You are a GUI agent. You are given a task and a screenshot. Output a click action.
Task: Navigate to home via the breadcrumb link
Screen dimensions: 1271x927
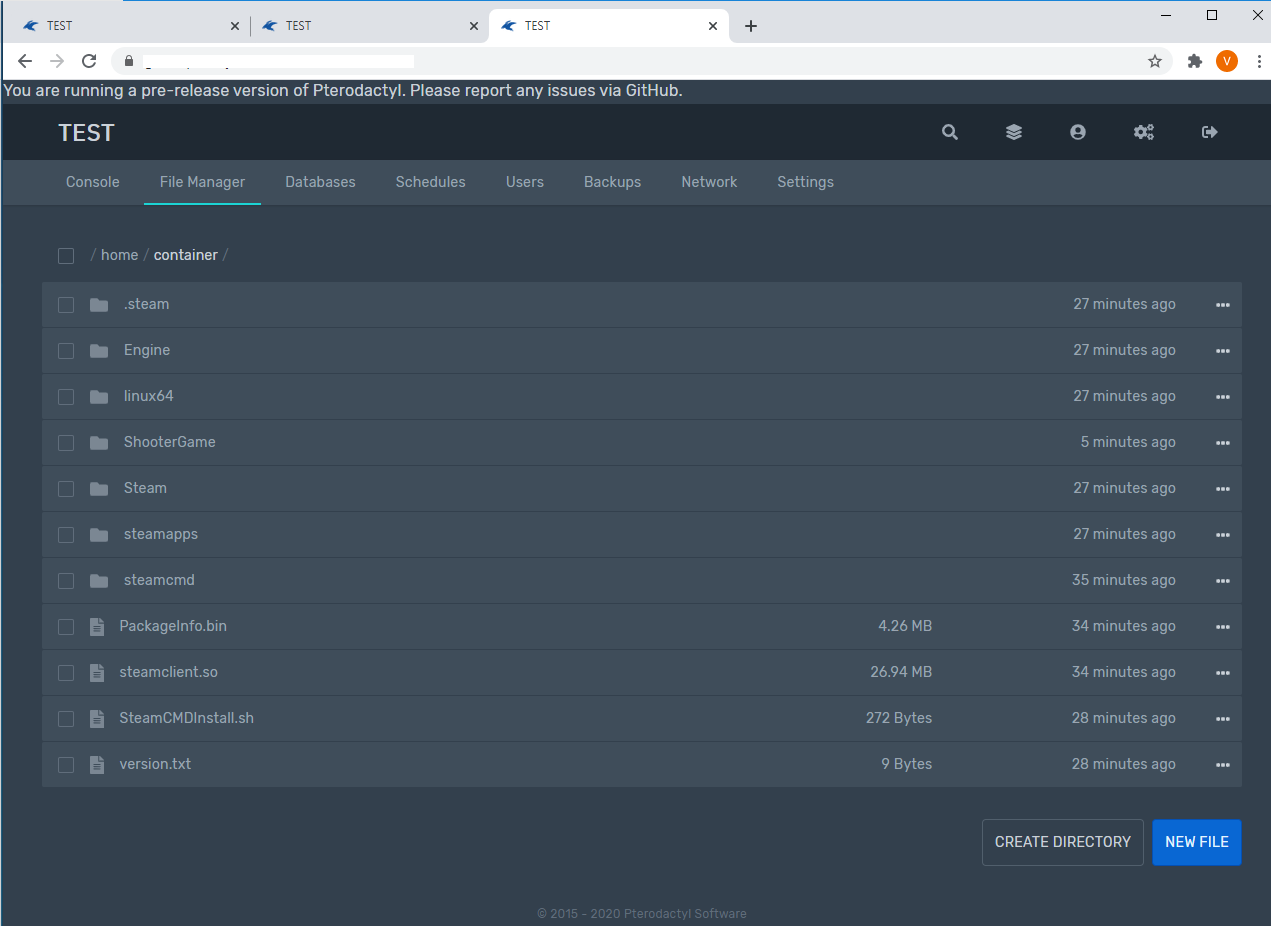pos(119,255)
